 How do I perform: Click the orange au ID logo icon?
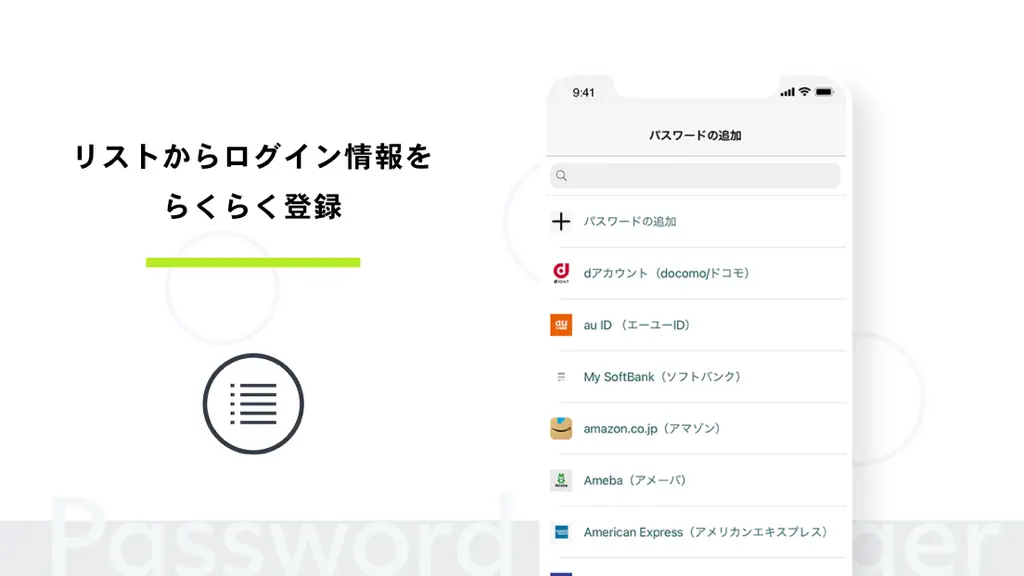point(561,325)
